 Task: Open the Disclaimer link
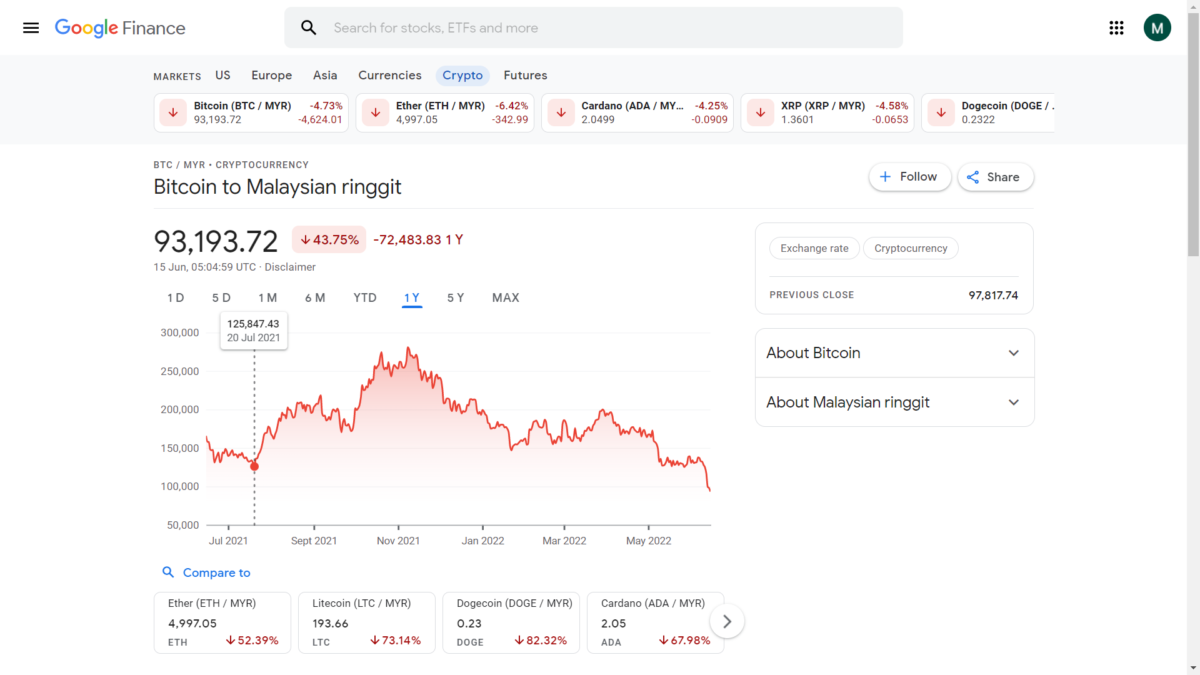(x=290, y=267)
